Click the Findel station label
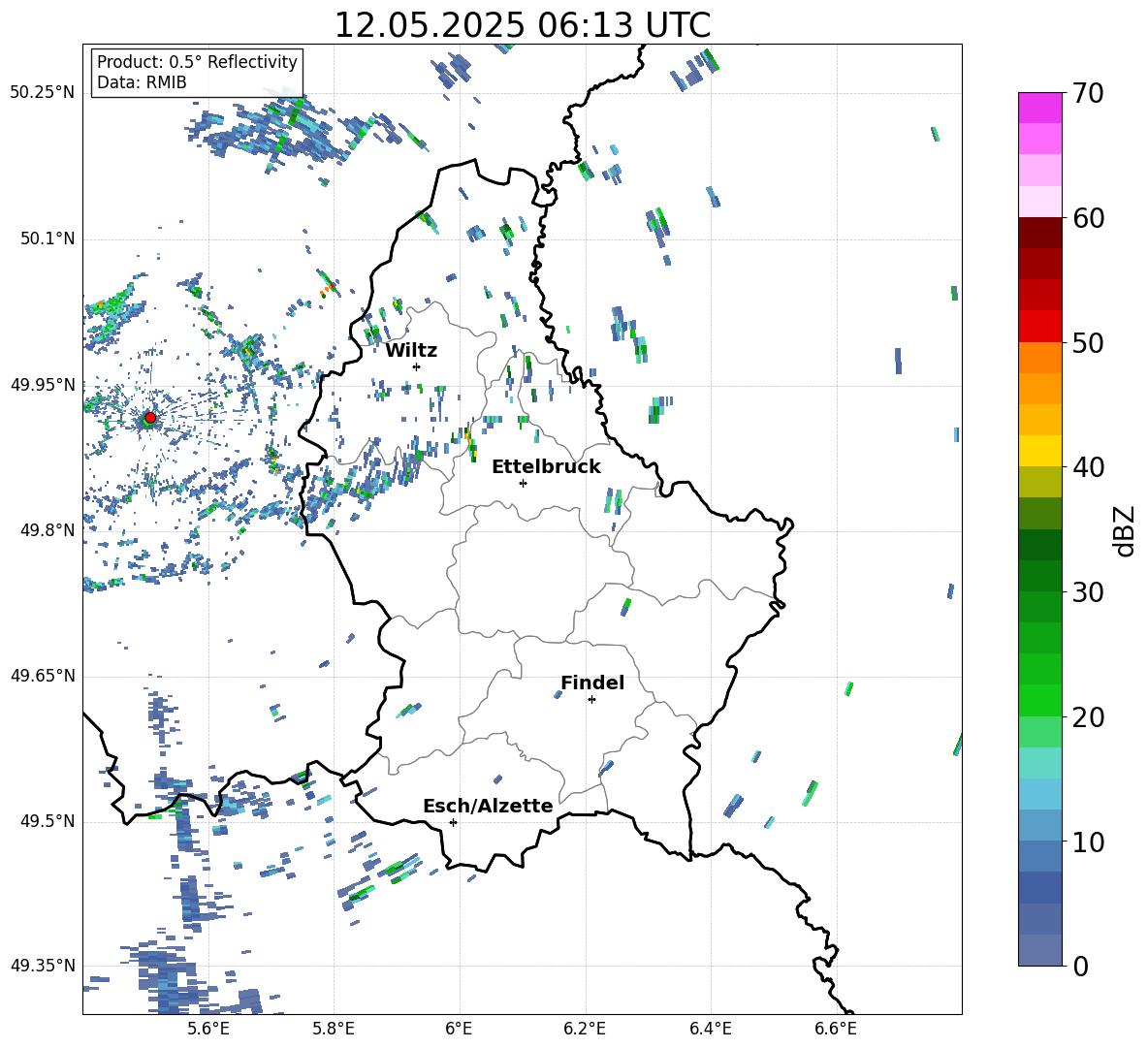Screen dimensions: 1148x1048 click(592, 683)
